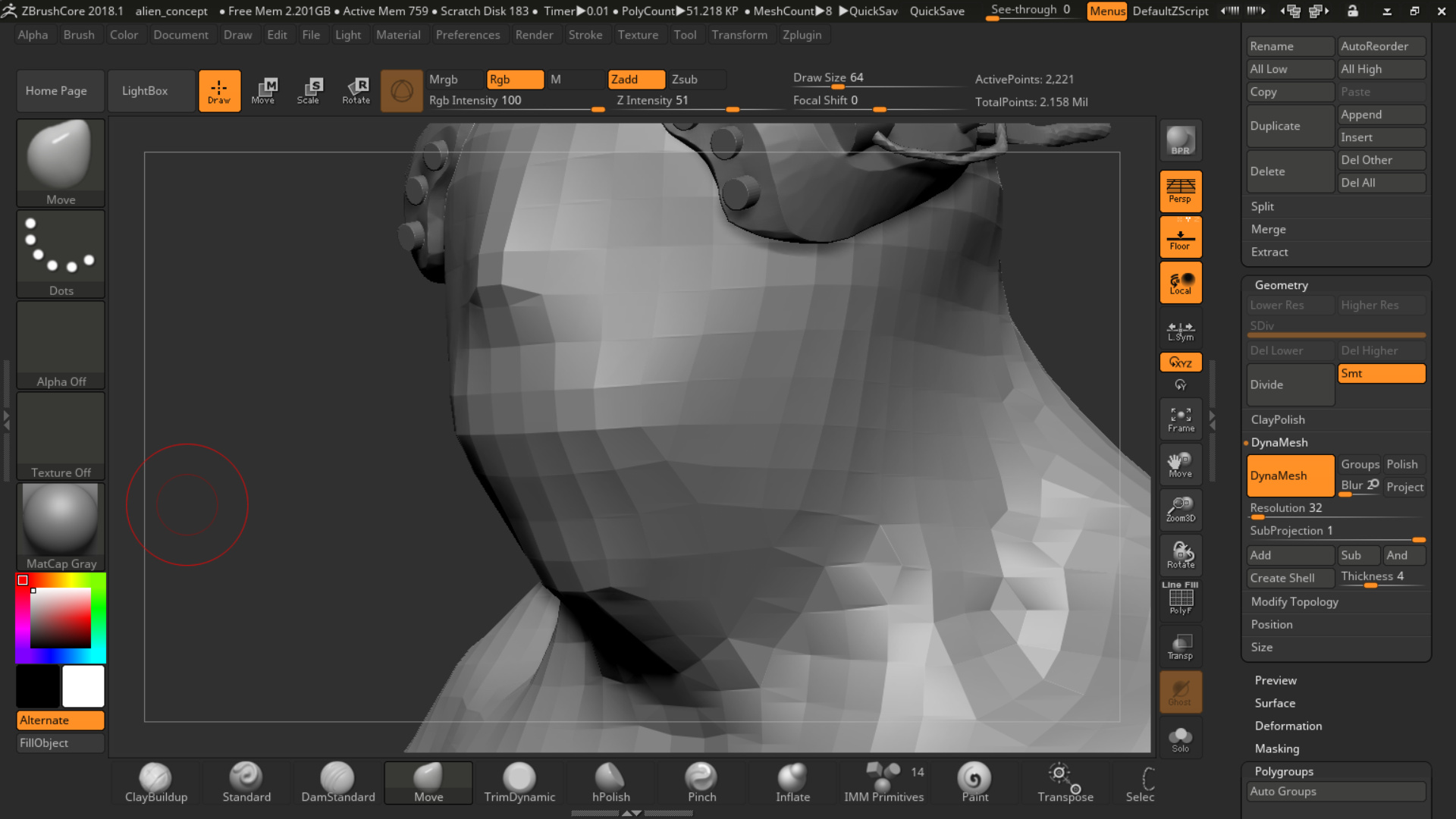Expand the Masking section
The height and width of the screenshot is (819, 1456).
coord(1276,748)
